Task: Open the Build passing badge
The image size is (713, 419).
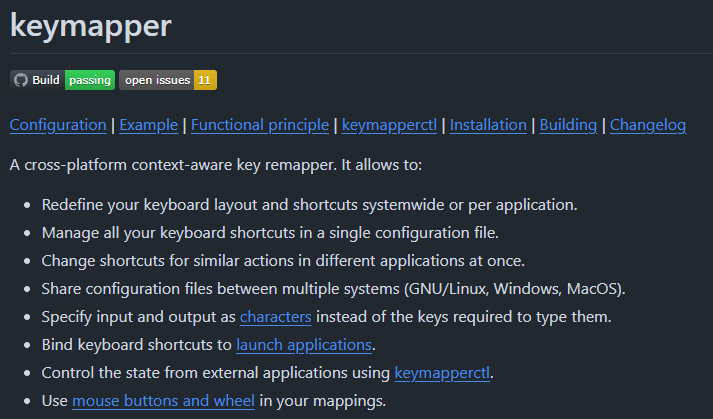Action: click(45, 80)
